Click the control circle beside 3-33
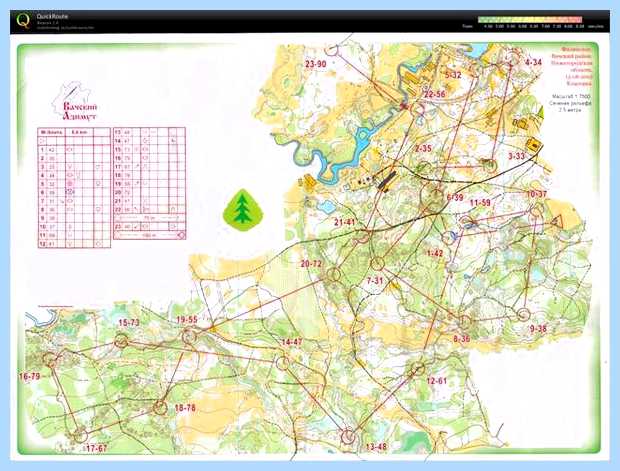 tap(490, 165)
